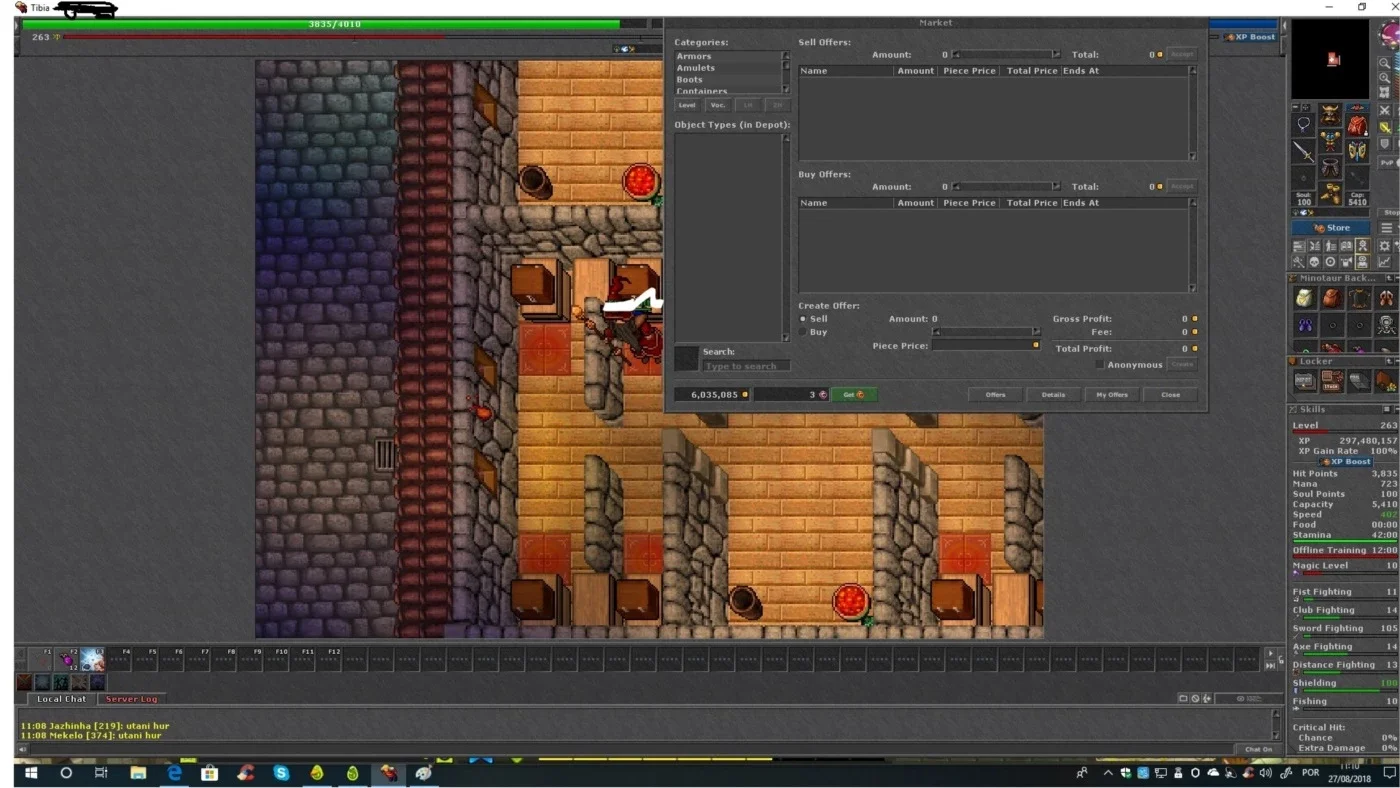Click the green Get coins button
The width and height of the screenshot is (1400, 788).
point(854,395)
